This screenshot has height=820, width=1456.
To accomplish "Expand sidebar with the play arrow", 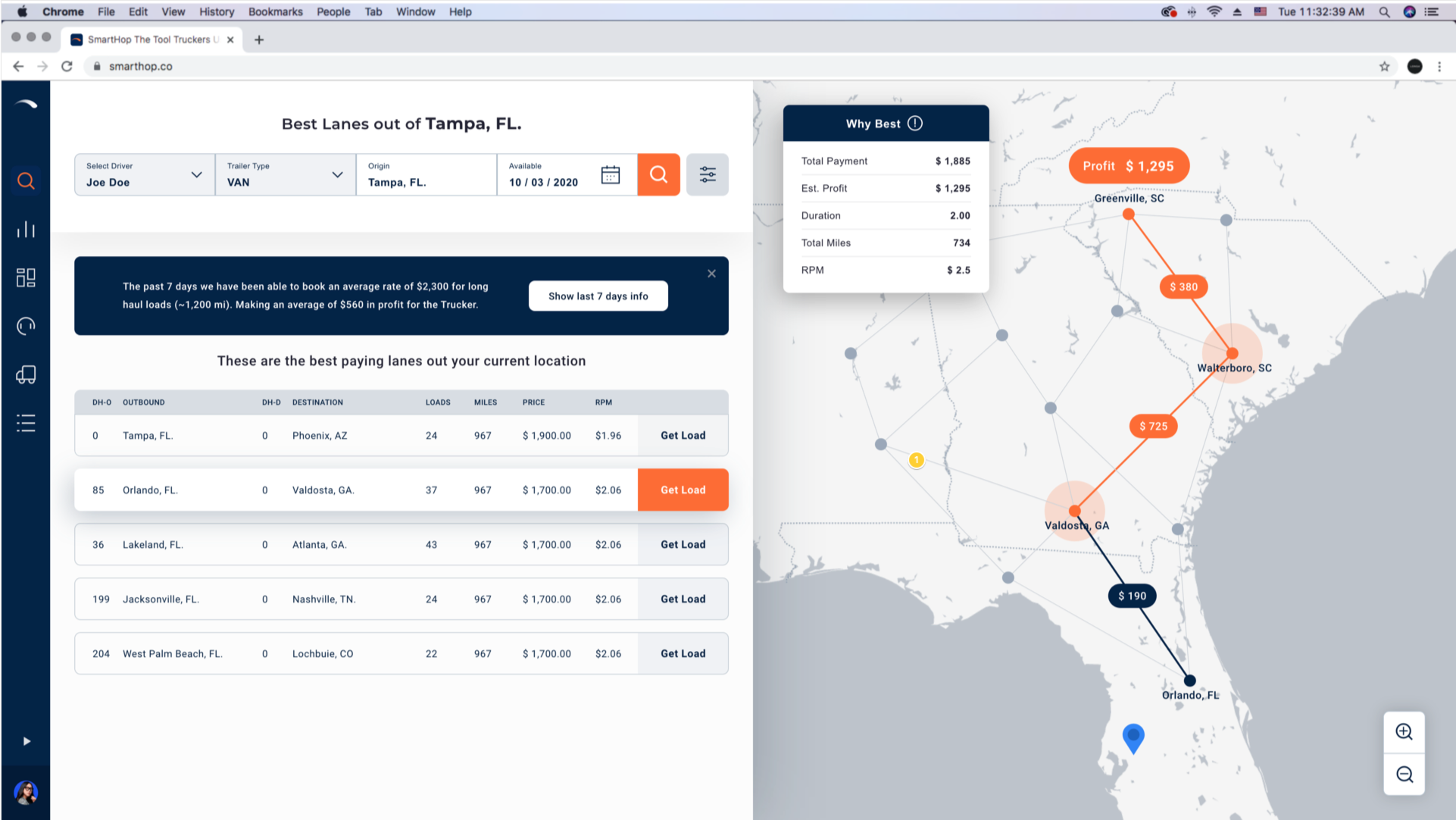I will pyautogui.click(x=27, y=741).
